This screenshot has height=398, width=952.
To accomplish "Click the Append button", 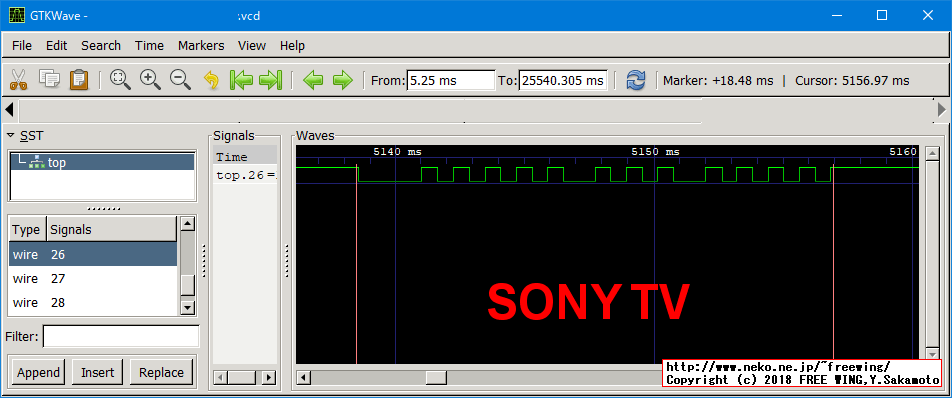I will 38,372.
